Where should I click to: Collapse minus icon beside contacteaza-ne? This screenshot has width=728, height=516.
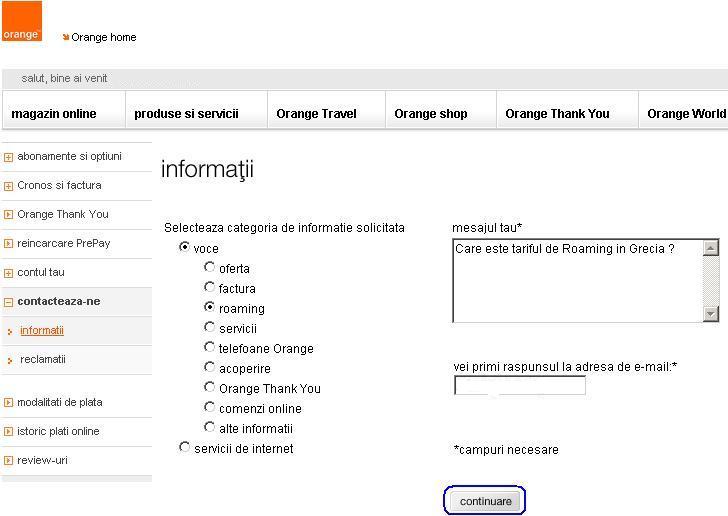tap(8, 302)
